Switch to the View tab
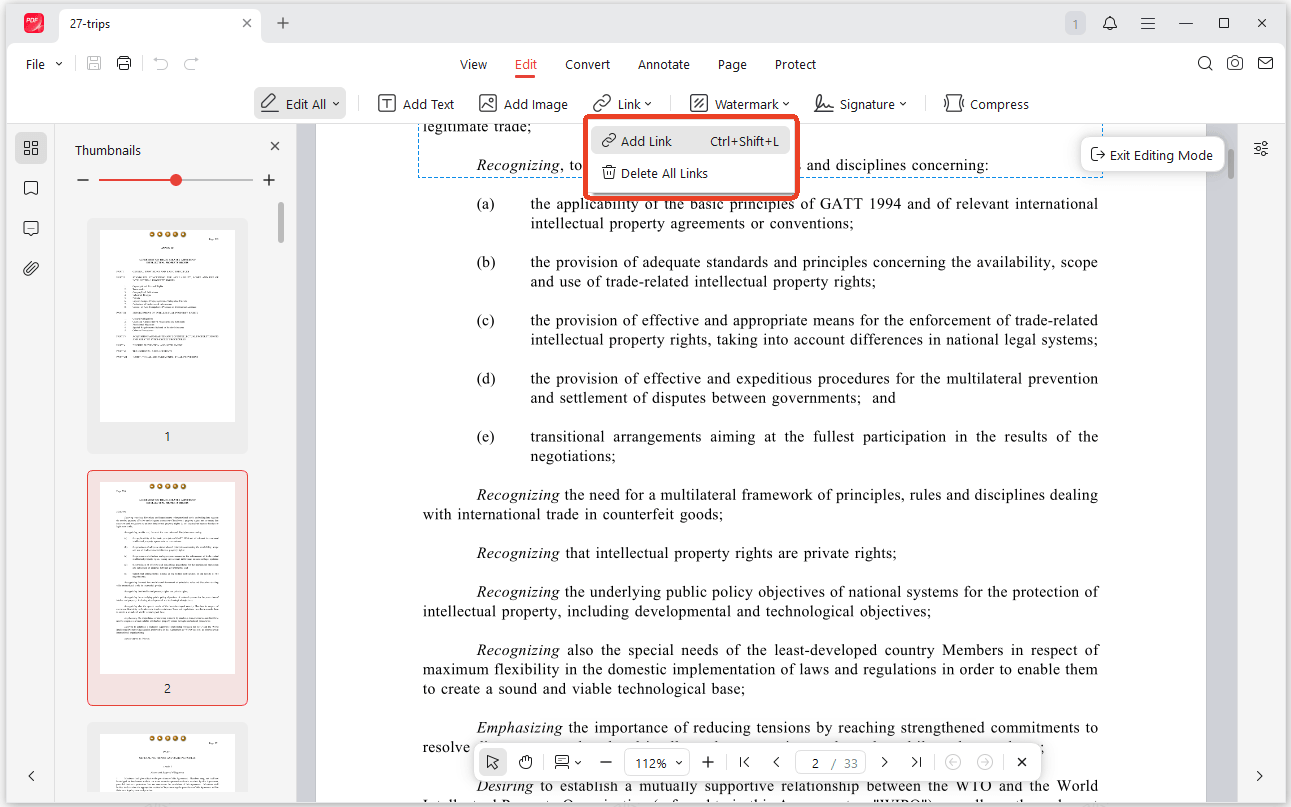The height and width of the screenshot is (807, 1291). tap(473, 64)
